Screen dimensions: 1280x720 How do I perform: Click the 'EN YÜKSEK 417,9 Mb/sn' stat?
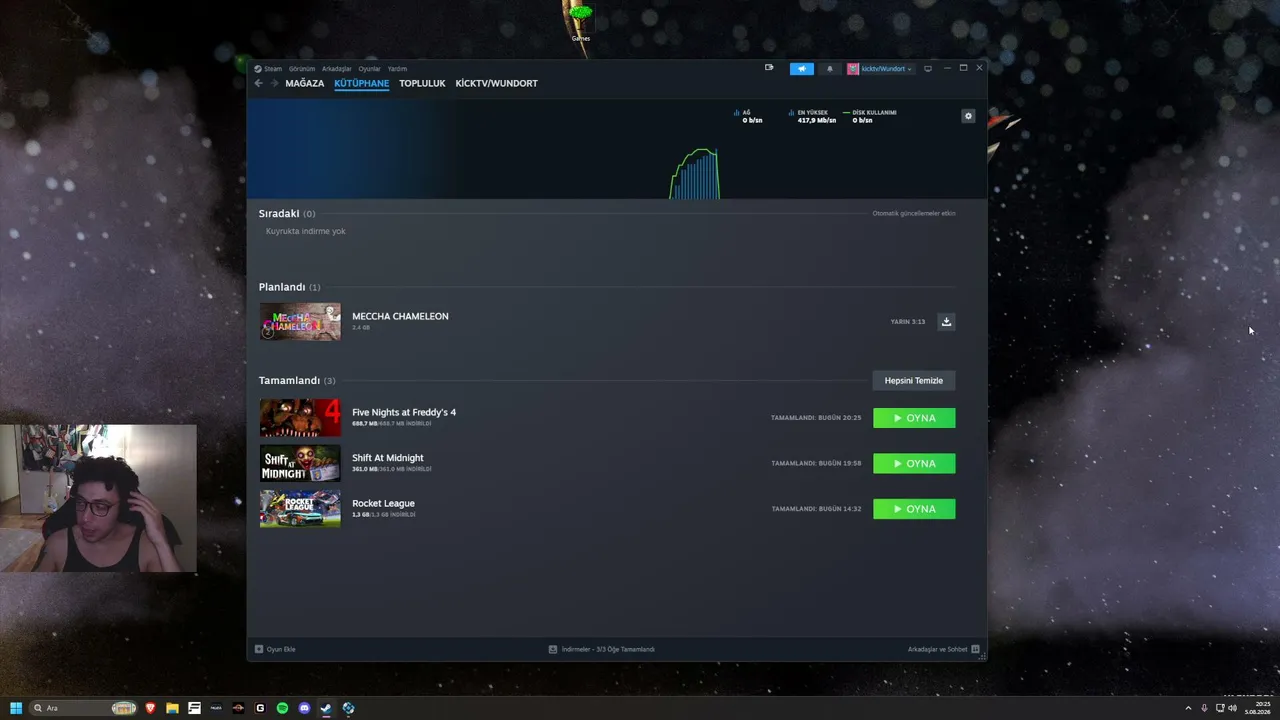point(813,116)
